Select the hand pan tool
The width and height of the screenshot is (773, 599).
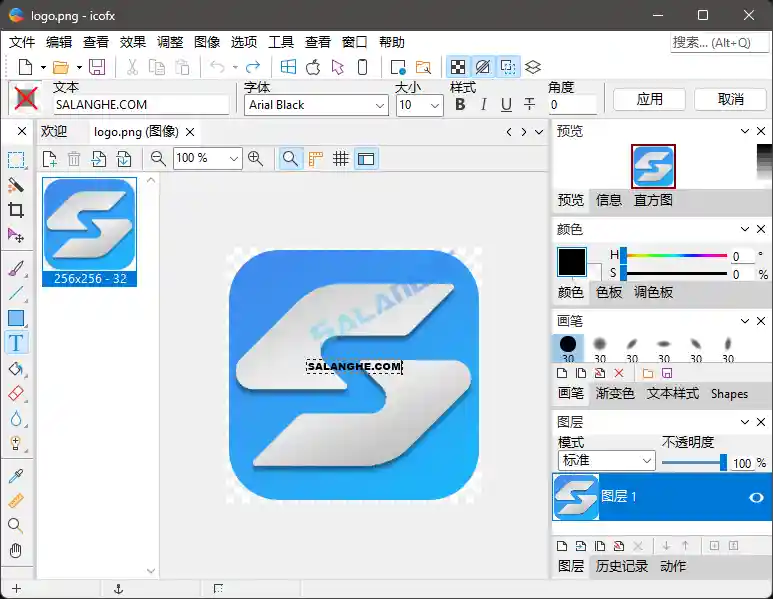pos(16,551)
